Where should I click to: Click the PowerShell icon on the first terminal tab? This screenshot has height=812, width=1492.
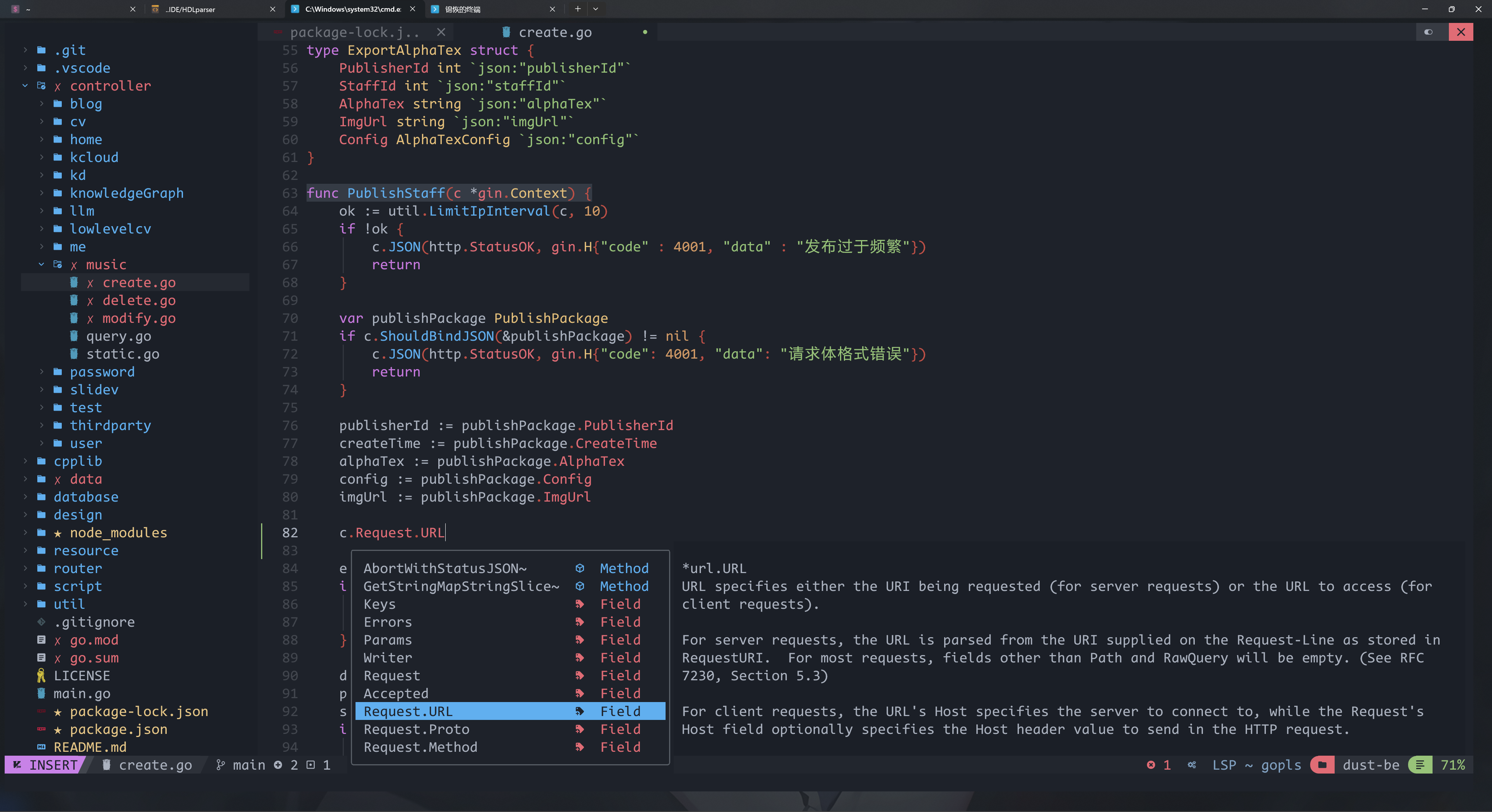[x=15, y=9]
